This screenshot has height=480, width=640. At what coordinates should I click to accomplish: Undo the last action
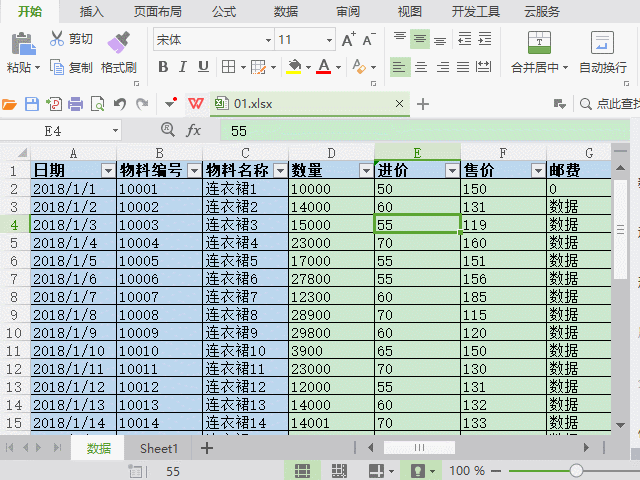[120, 104]
